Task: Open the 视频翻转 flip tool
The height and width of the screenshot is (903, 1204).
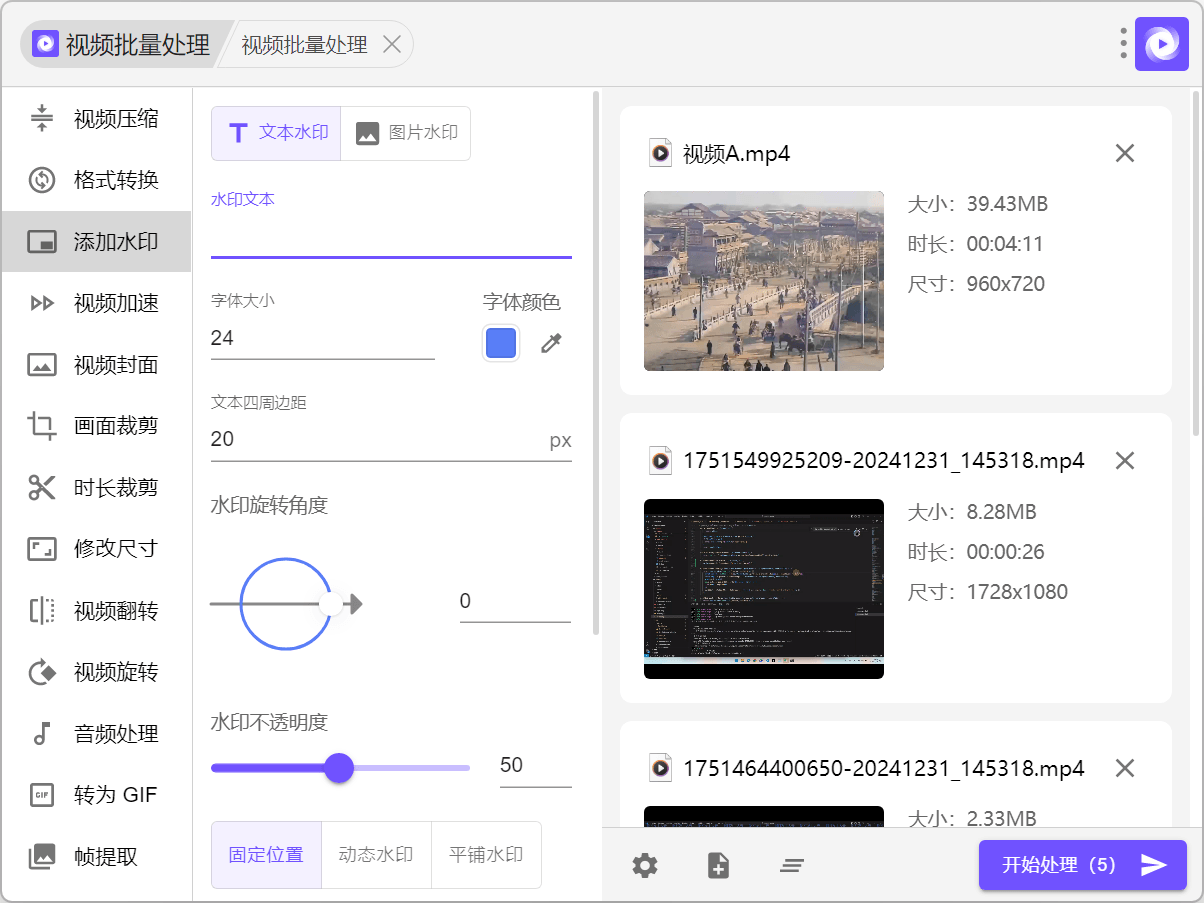Action: 96,611
